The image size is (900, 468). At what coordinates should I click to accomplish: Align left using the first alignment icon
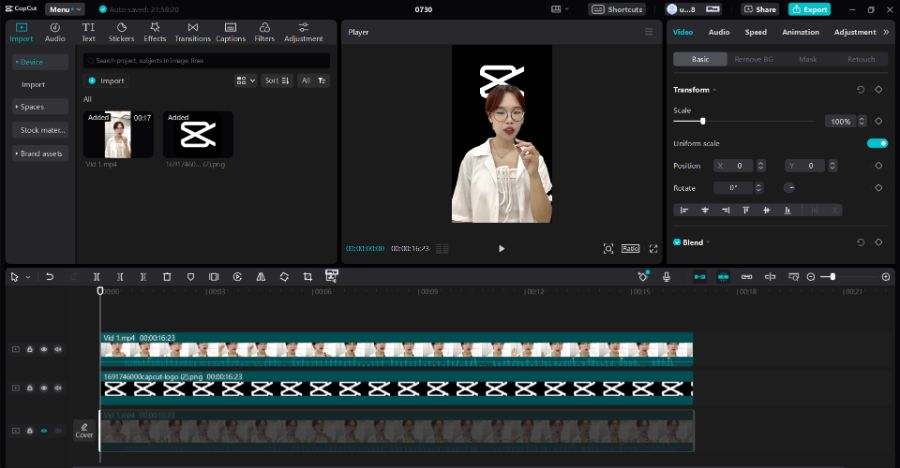(x=684, y=210)
